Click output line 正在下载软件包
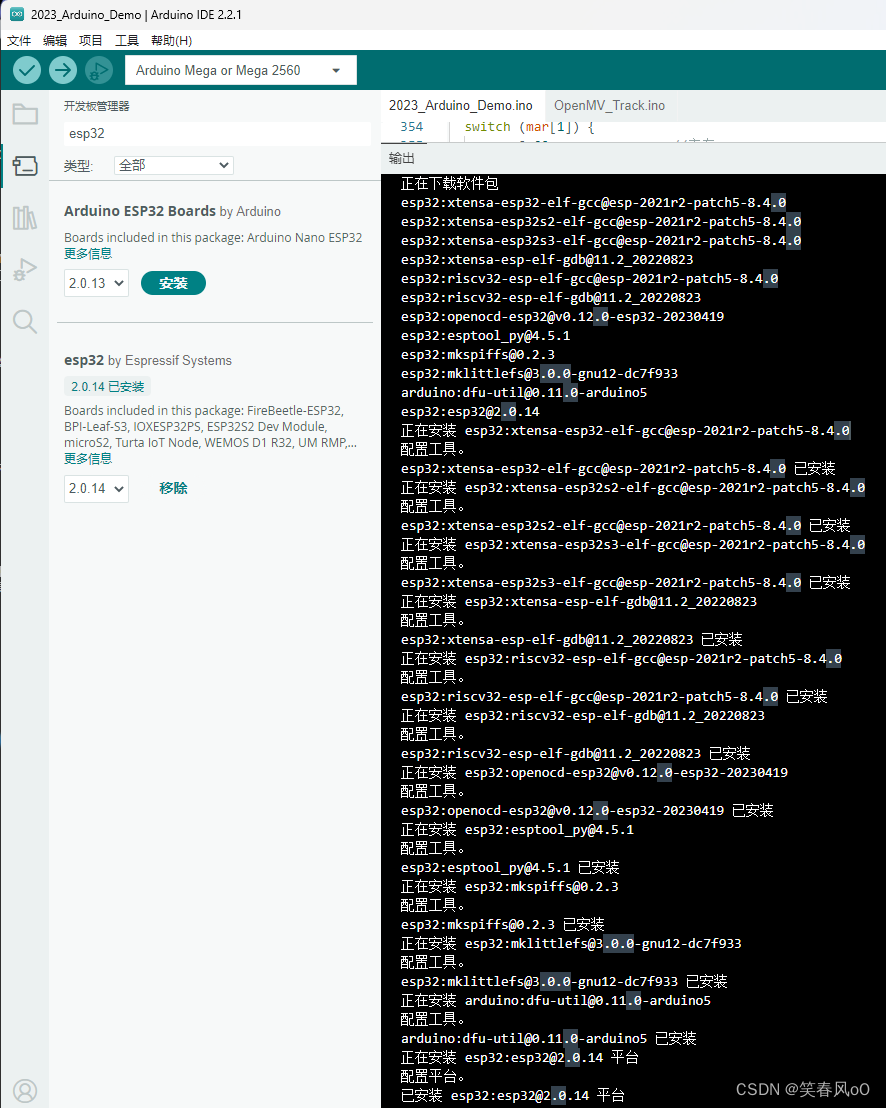 pos(449,184)
